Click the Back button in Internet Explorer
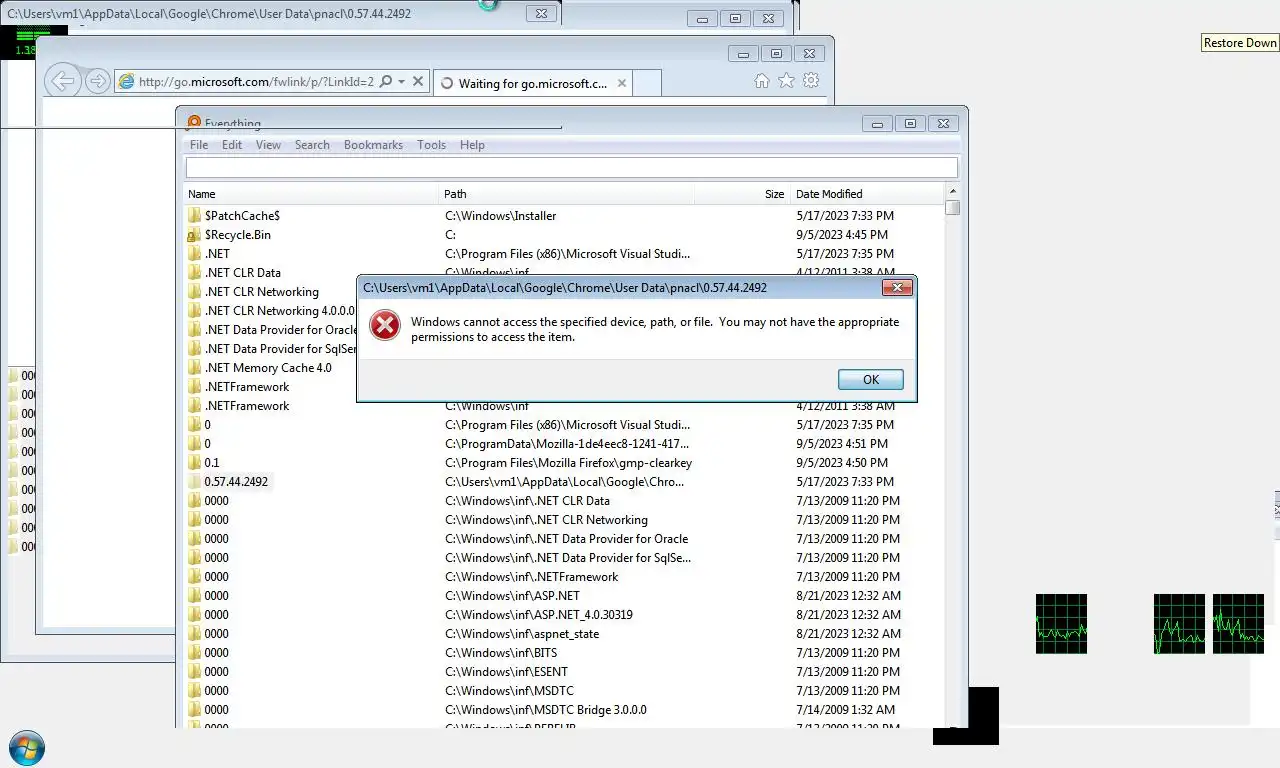Image resolution: width=1280 pixels, height=768 pixels. point(63,82)
